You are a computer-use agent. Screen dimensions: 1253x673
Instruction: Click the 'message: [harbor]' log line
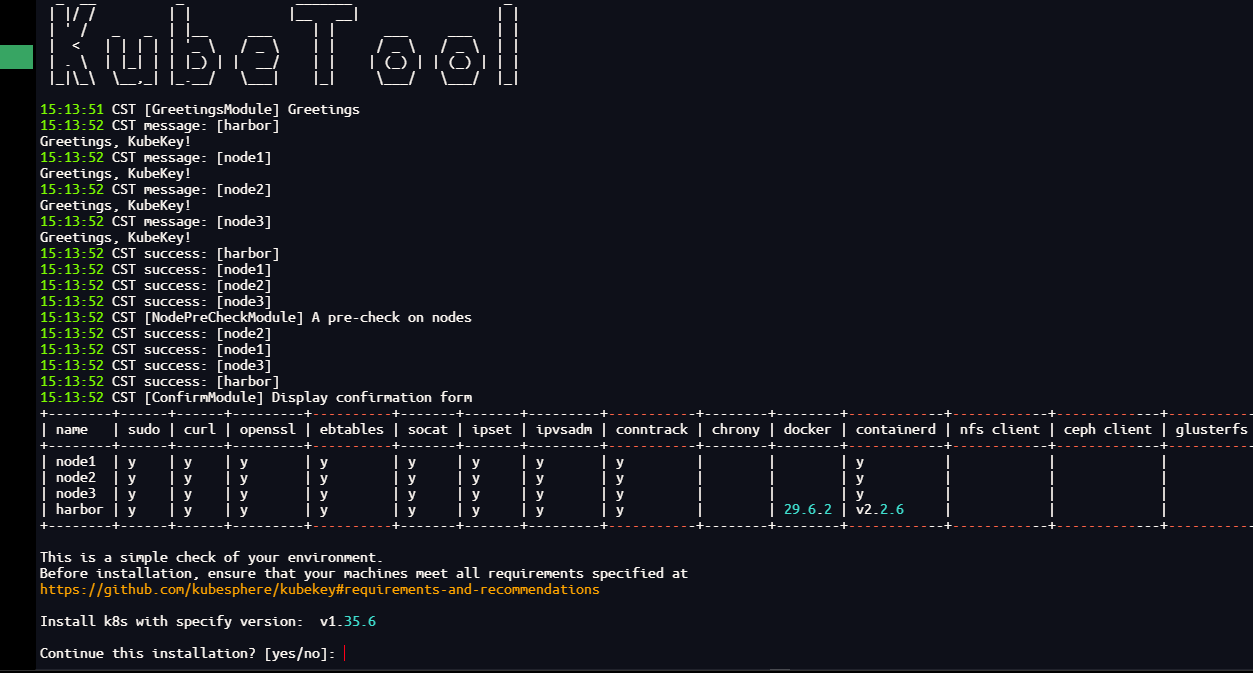tap(160, 126)
